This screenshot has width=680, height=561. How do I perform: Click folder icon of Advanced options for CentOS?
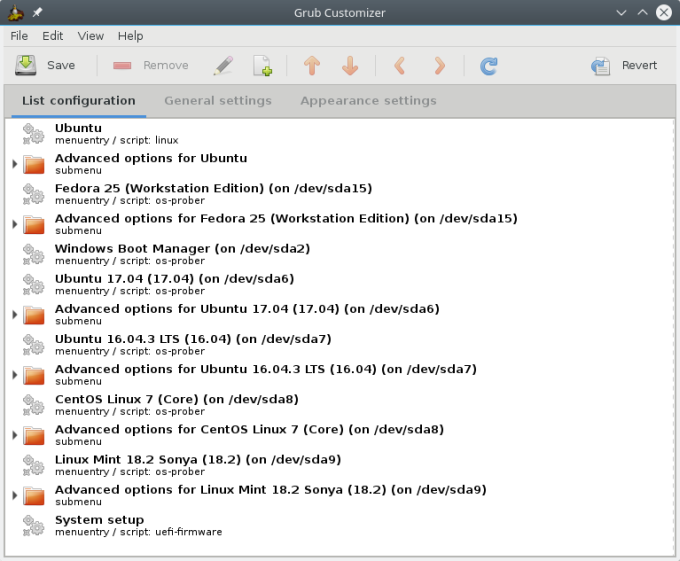34,435
